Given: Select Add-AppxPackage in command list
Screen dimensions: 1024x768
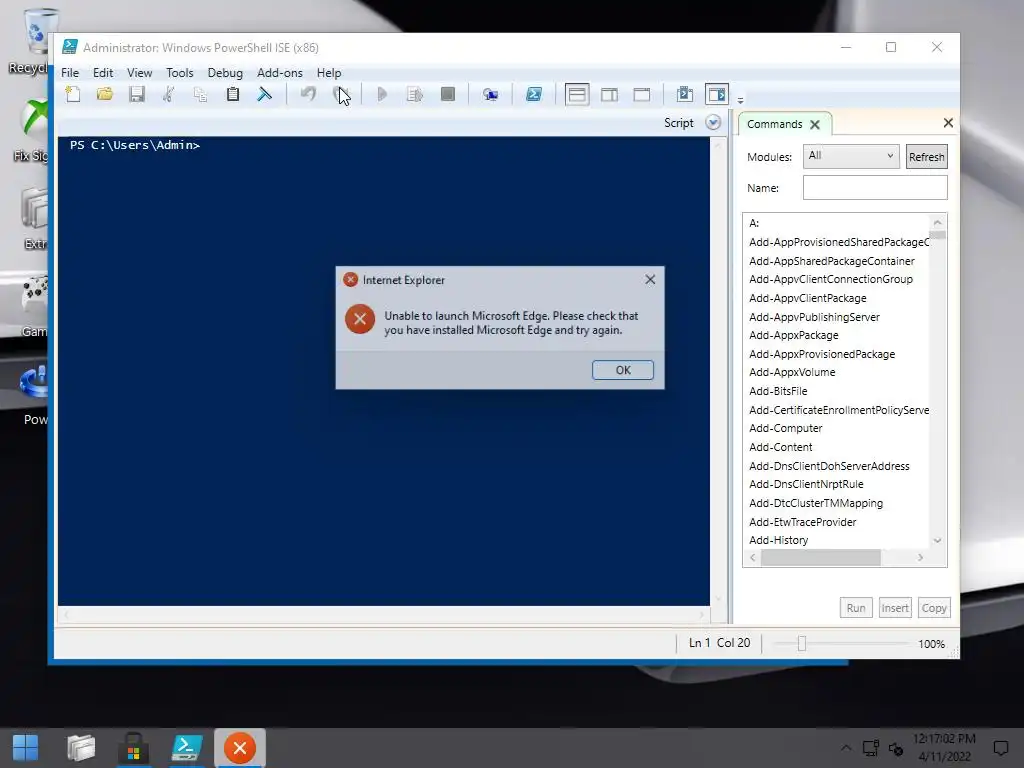Looking at the screenshot, I should point(793,335).
